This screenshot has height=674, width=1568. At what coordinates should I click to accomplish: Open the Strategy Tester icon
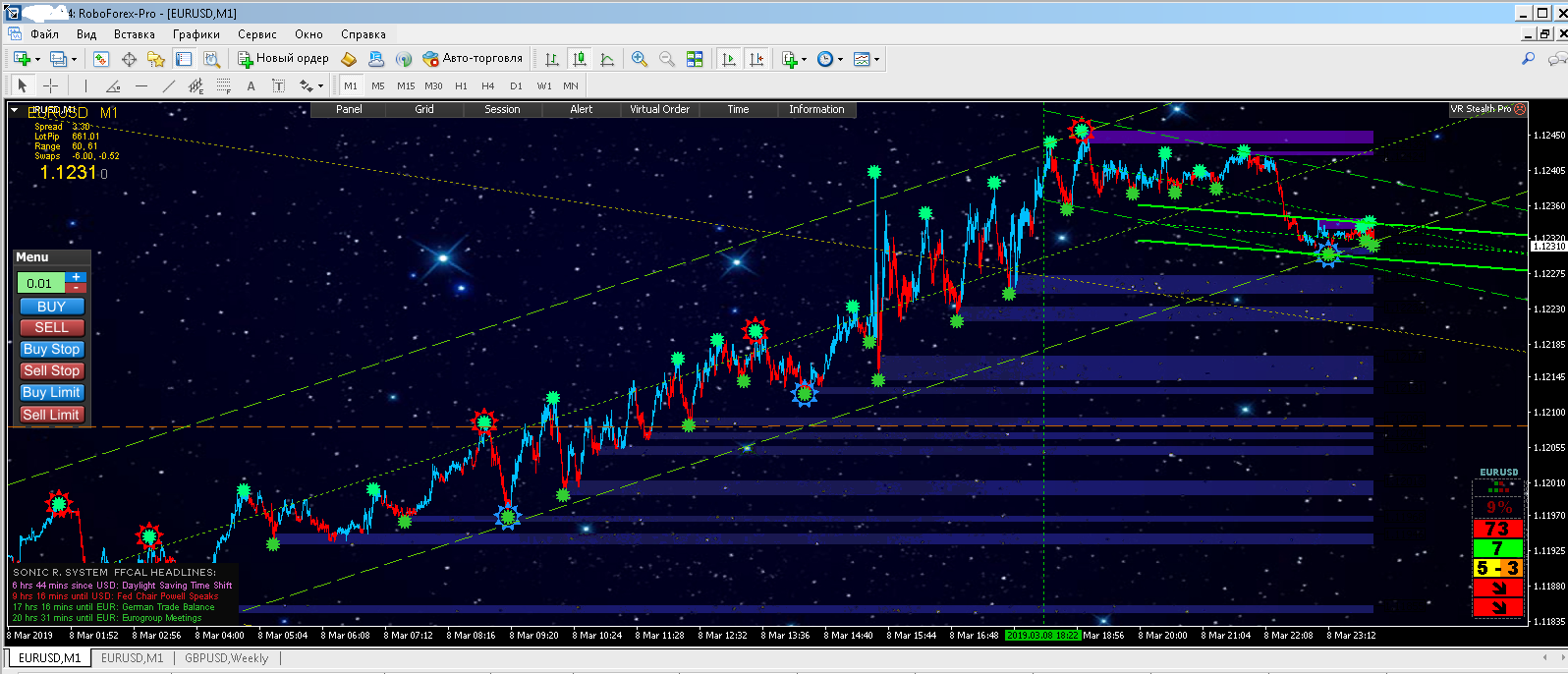211,59
